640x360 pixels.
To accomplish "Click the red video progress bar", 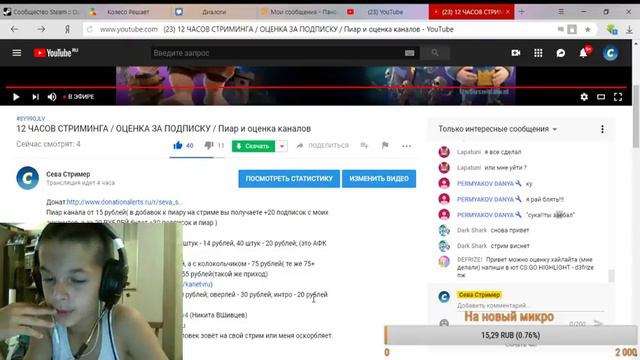I will point(316,87).
